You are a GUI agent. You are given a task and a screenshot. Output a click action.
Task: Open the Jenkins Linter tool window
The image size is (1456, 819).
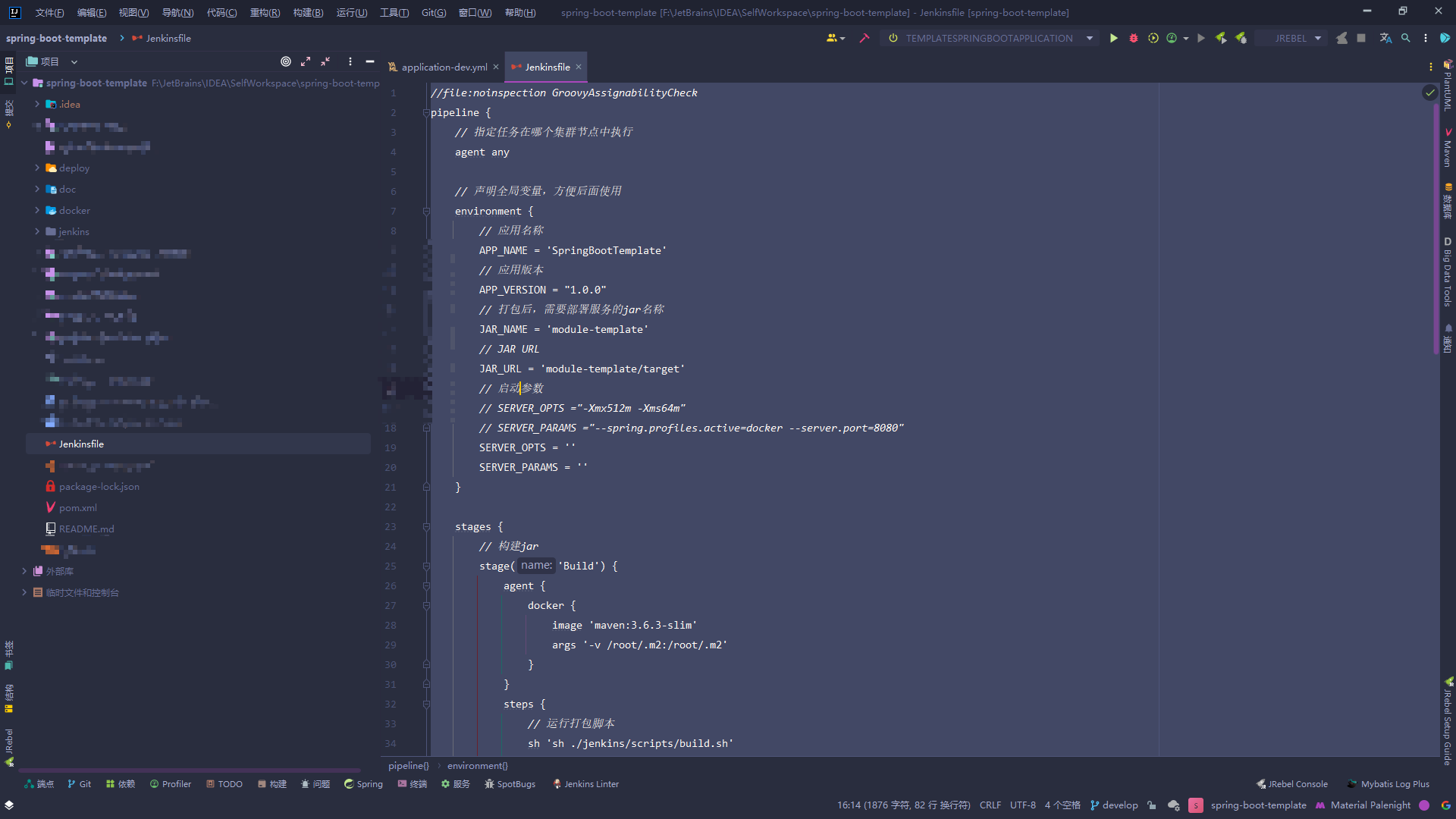585,784
